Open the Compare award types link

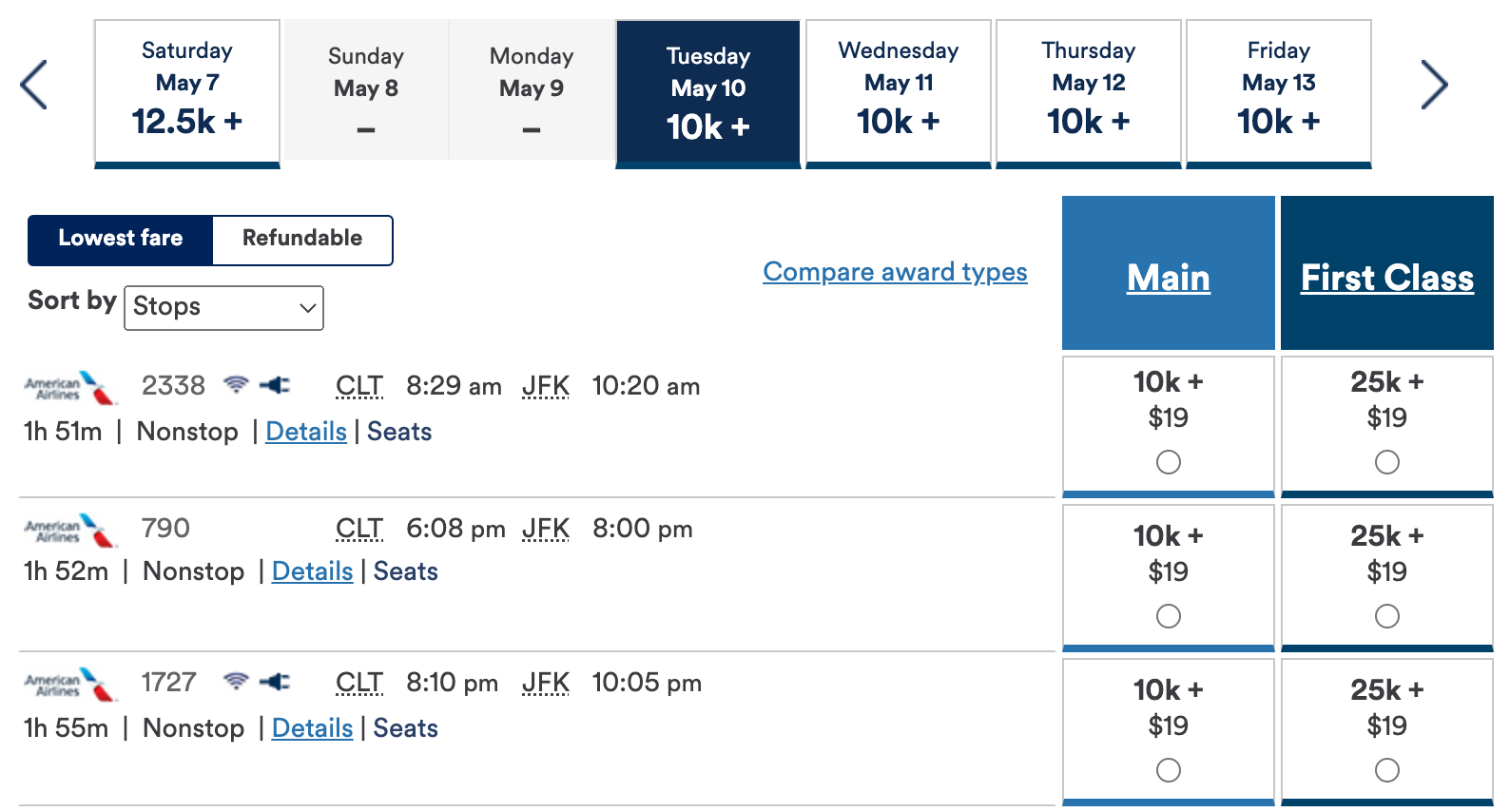(x=894, y=273)
